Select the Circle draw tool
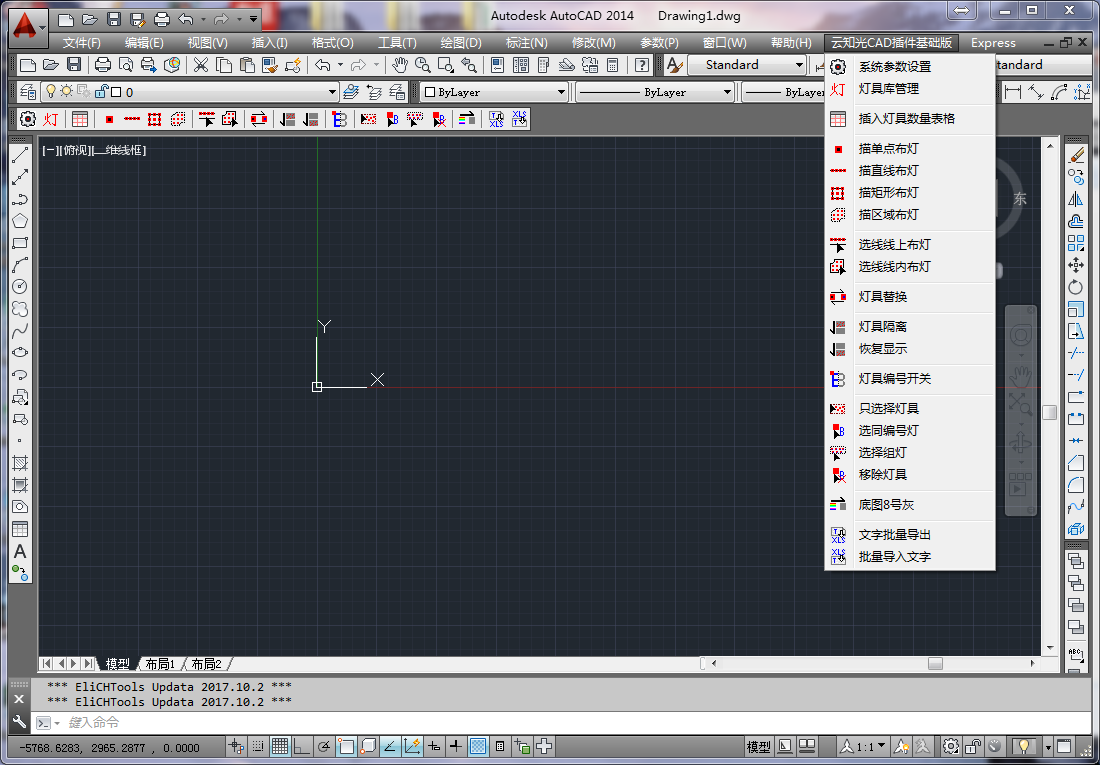The width and height of the screenshot is (1100, 765). point(20,286)
